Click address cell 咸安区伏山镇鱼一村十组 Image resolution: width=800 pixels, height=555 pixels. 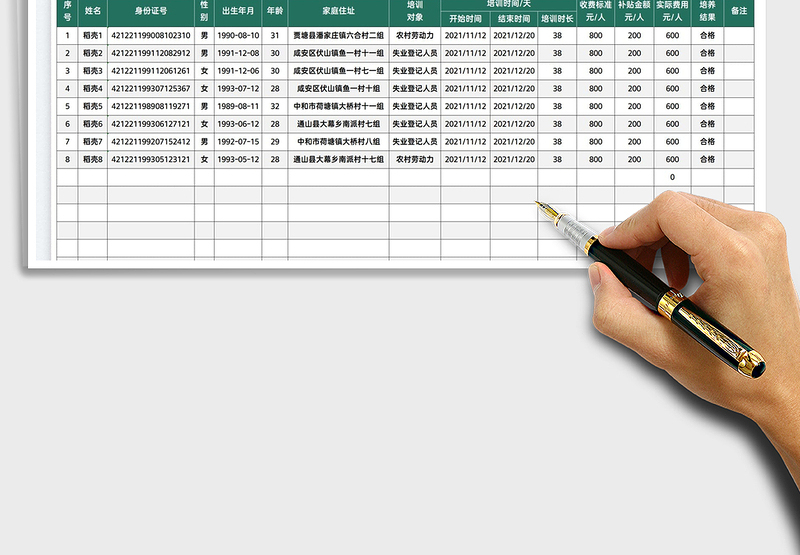coord(338,89)
